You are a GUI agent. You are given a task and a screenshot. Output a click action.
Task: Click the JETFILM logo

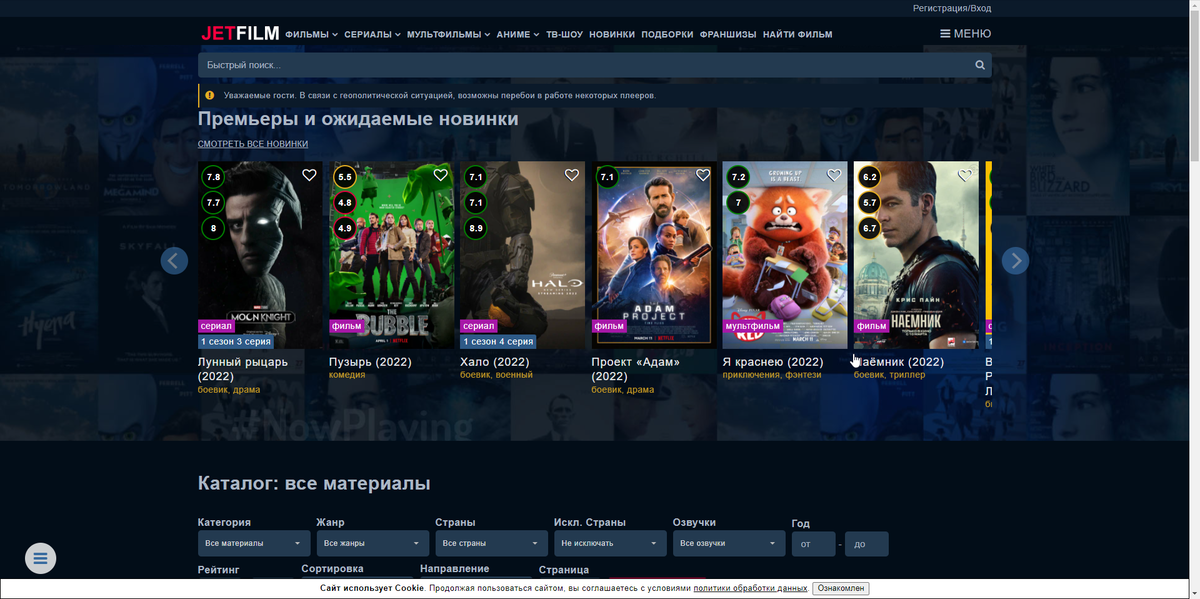[240, 33]
